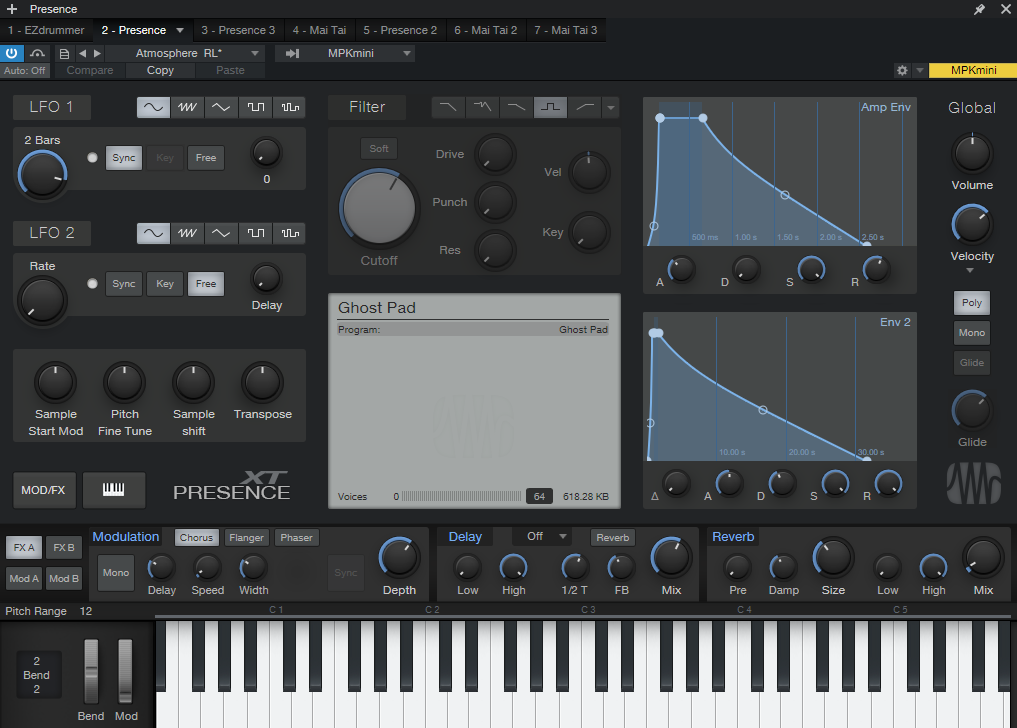This screenshot has width=1017, height=728.
Task: Choose the high-pass filter shape icon
Action: [x=584, y=107]
